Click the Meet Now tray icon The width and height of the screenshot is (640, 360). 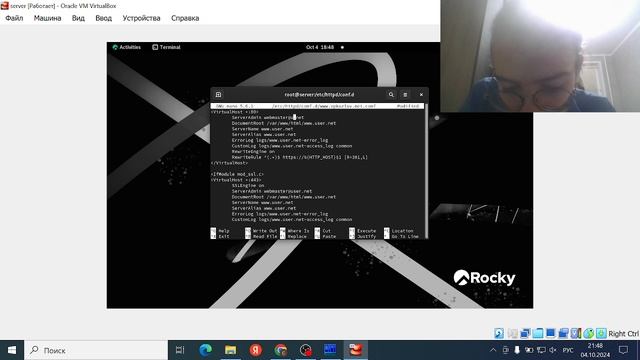pos(505,350)
